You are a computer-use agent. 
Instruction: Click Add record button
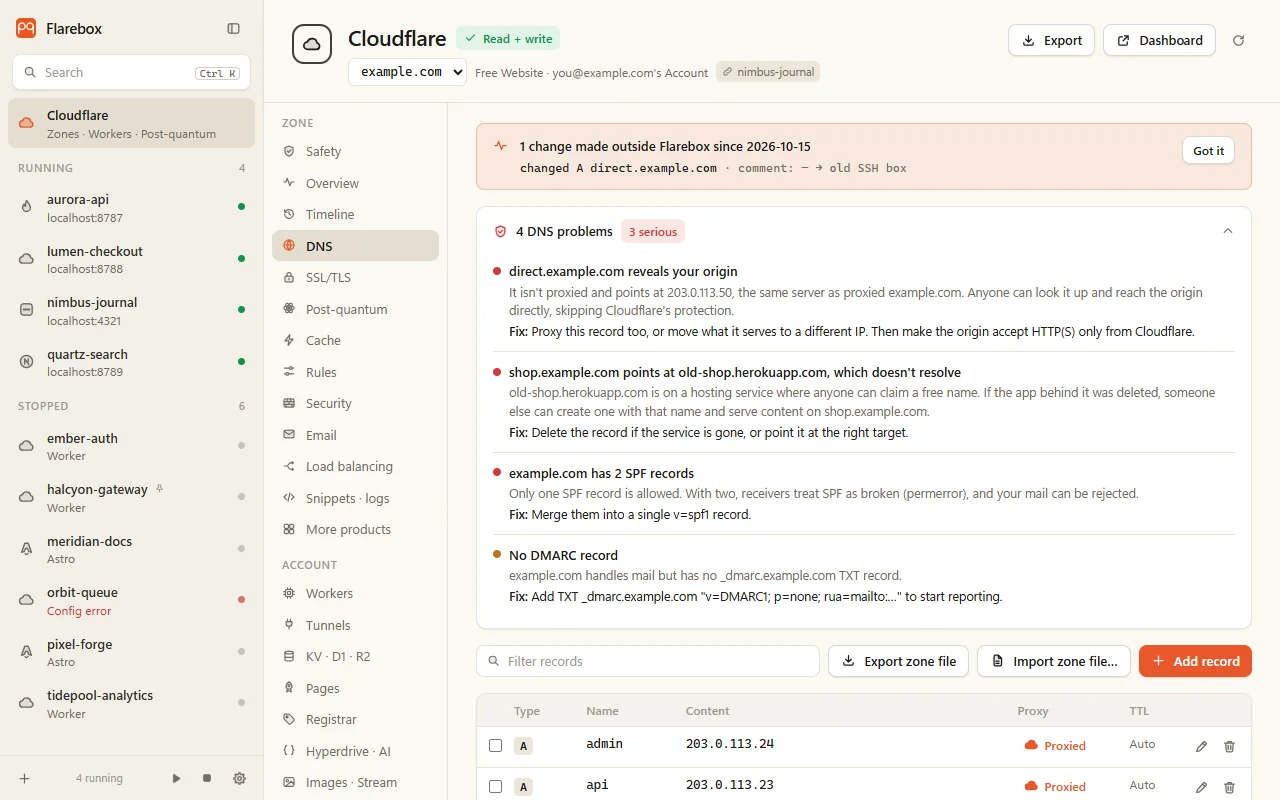click(x=1195, y=661)
